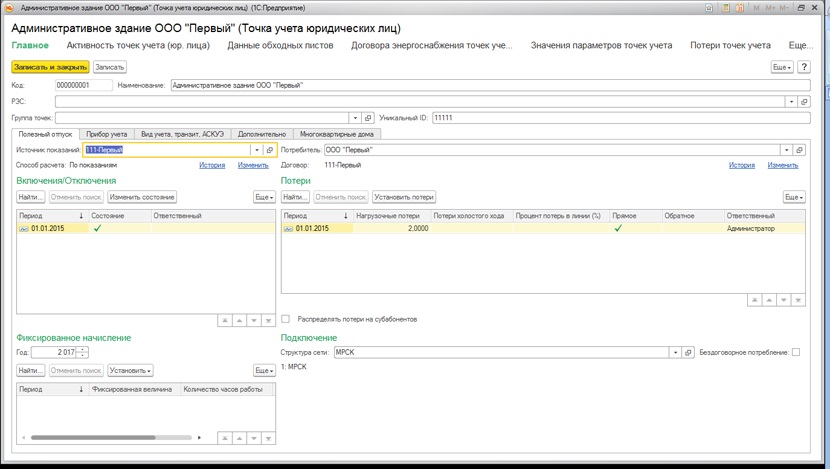
Task: Open the Источник показаний linked record icon
Action: 270,150
